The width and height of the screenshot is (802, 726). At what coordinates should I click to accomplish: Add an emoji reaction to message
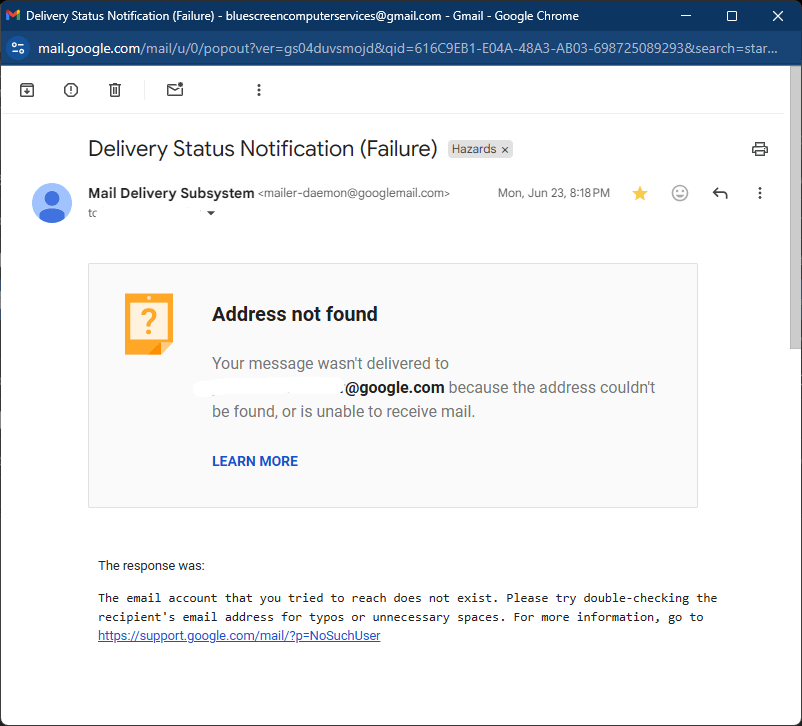680,193
